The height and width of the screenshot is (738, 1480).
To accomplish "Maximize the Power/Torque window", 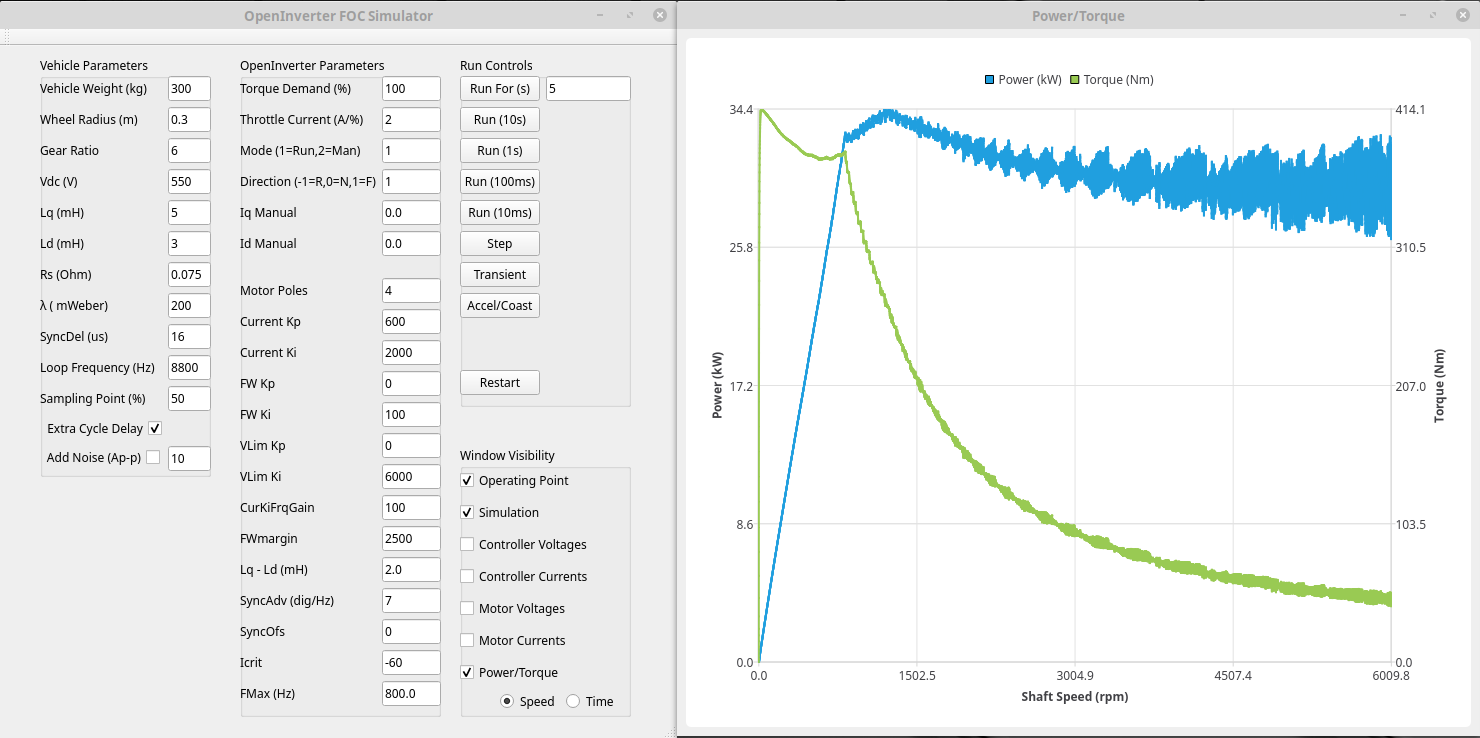I will (1435, 15).
